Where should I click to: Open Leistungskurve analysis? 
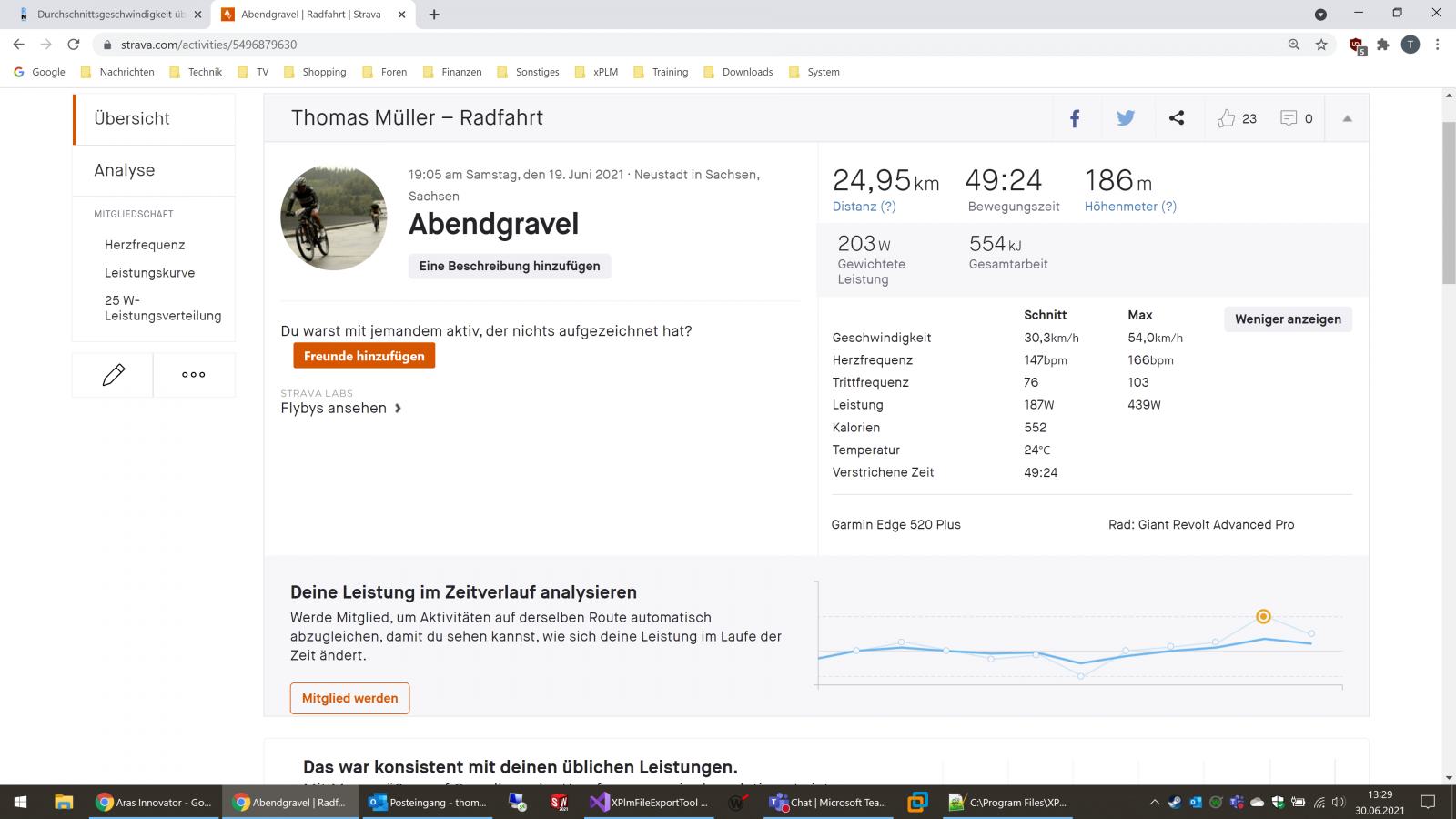[150, 273]
